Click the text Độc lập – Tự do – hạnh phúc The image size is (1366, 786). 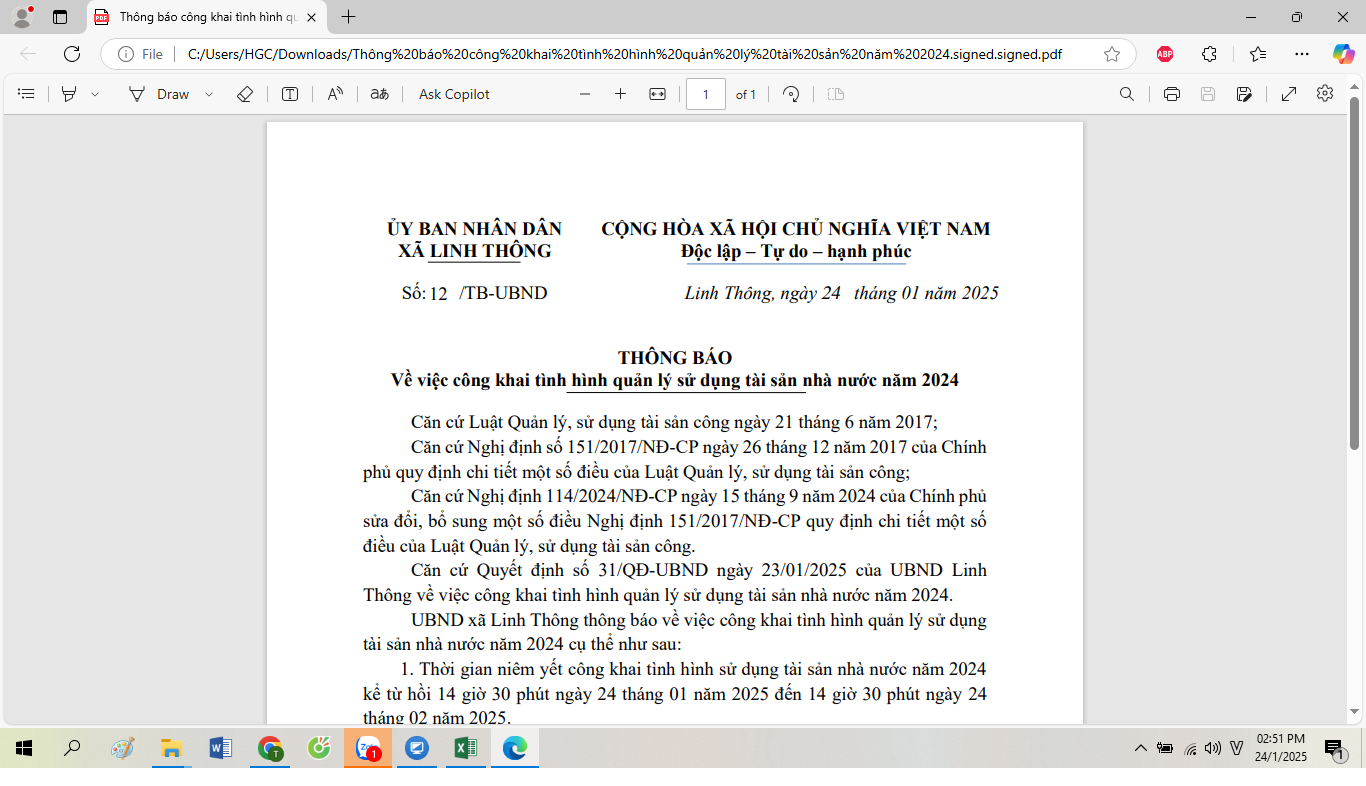point(796,252)
